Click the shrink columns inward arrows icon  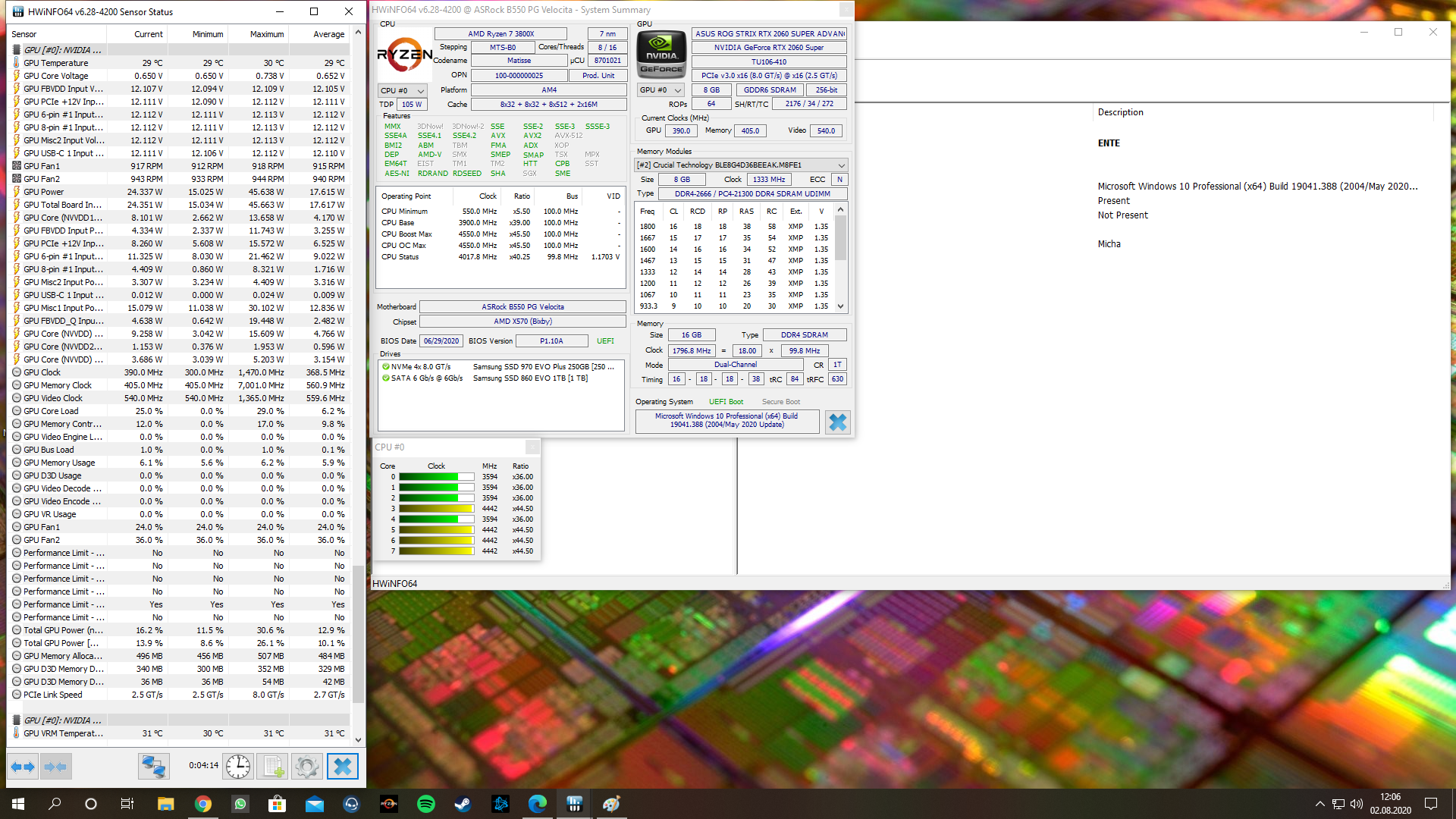click(x=55, y=767)
